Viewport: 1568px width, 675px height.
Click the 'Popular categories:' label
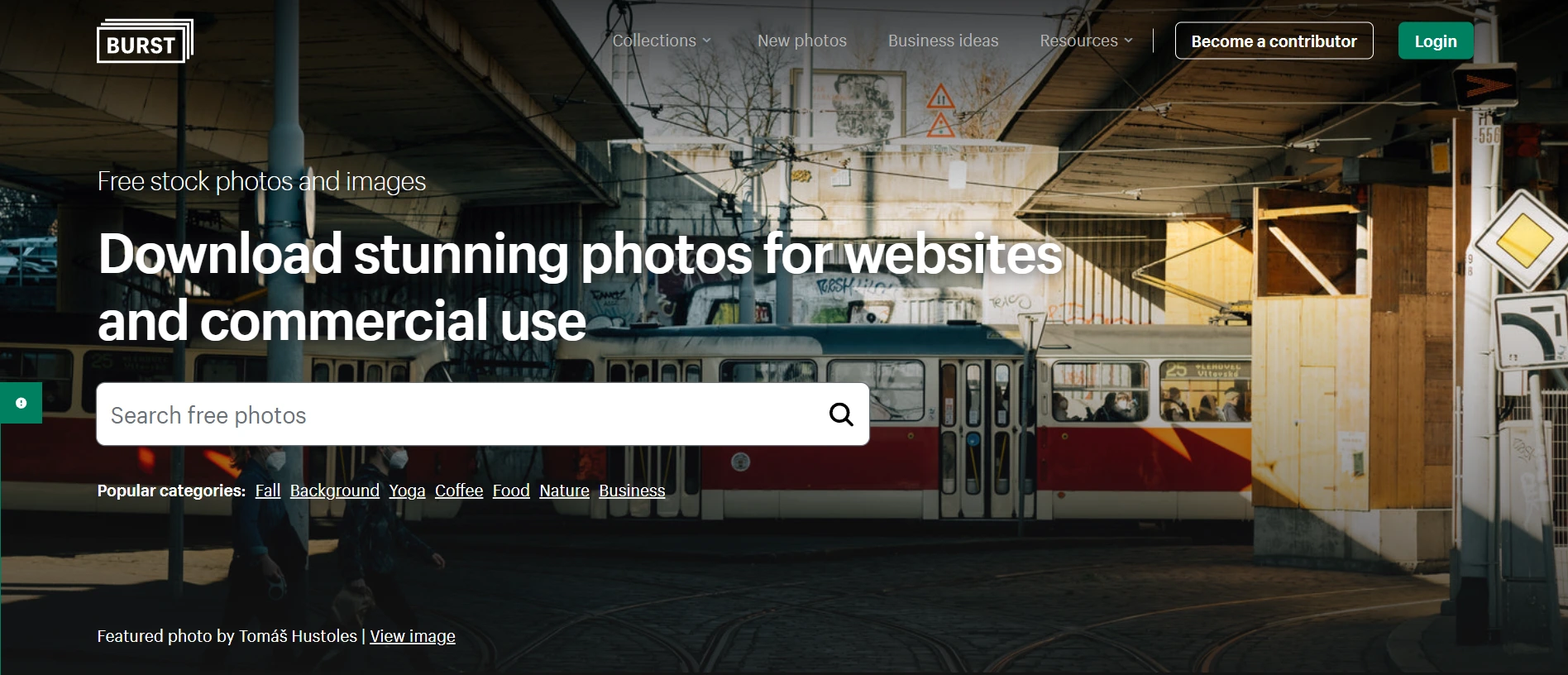(171, 491)
